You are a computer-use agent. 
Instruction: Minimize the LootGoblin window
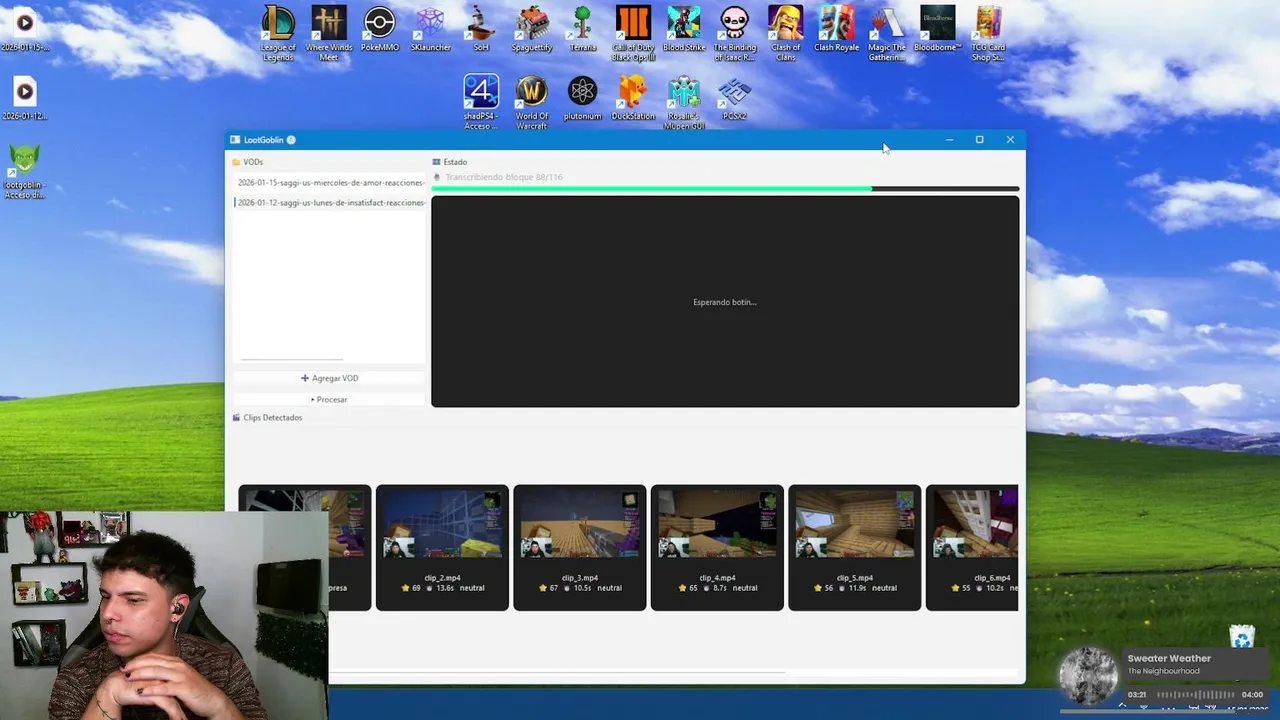click(x=949, y=140)
